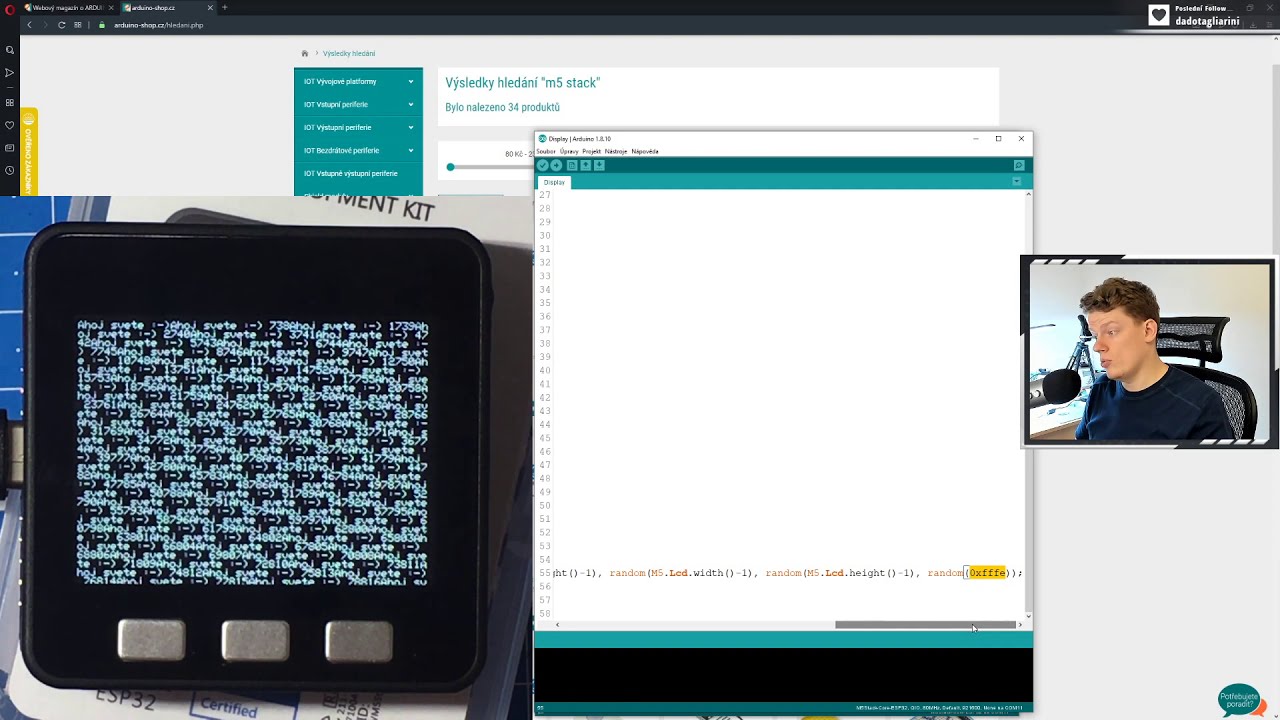Open the IOT Výstupní periferie category
Screen dimensions: 1280x720
pyautogui.click(x=338, y=127)
